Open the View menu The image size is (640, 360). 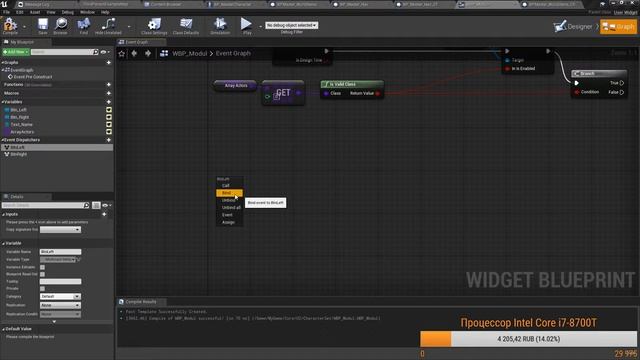[x=51, y=12]
